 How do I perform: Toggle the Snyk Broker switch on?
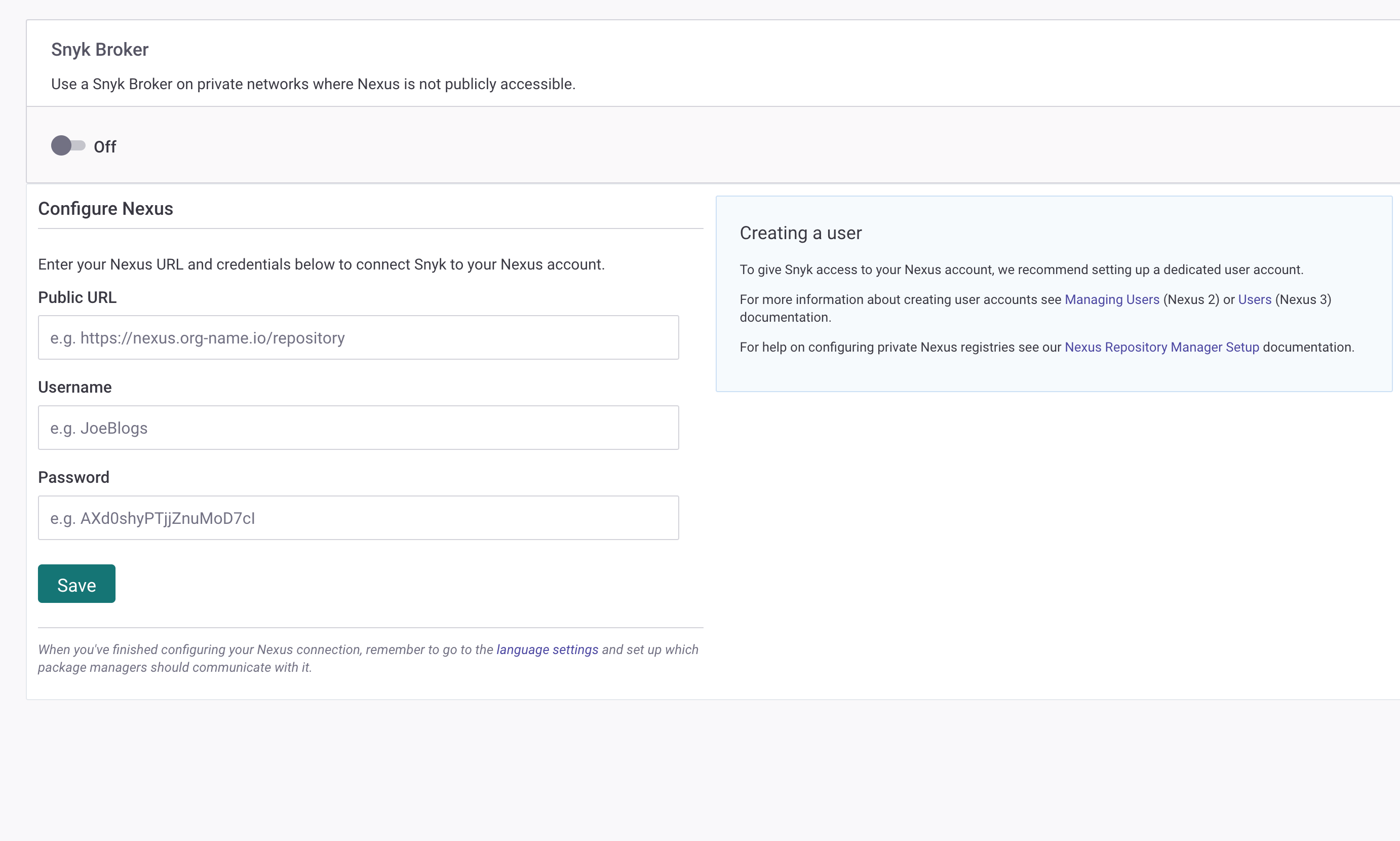pyautogui.click(x=68, y=146)
